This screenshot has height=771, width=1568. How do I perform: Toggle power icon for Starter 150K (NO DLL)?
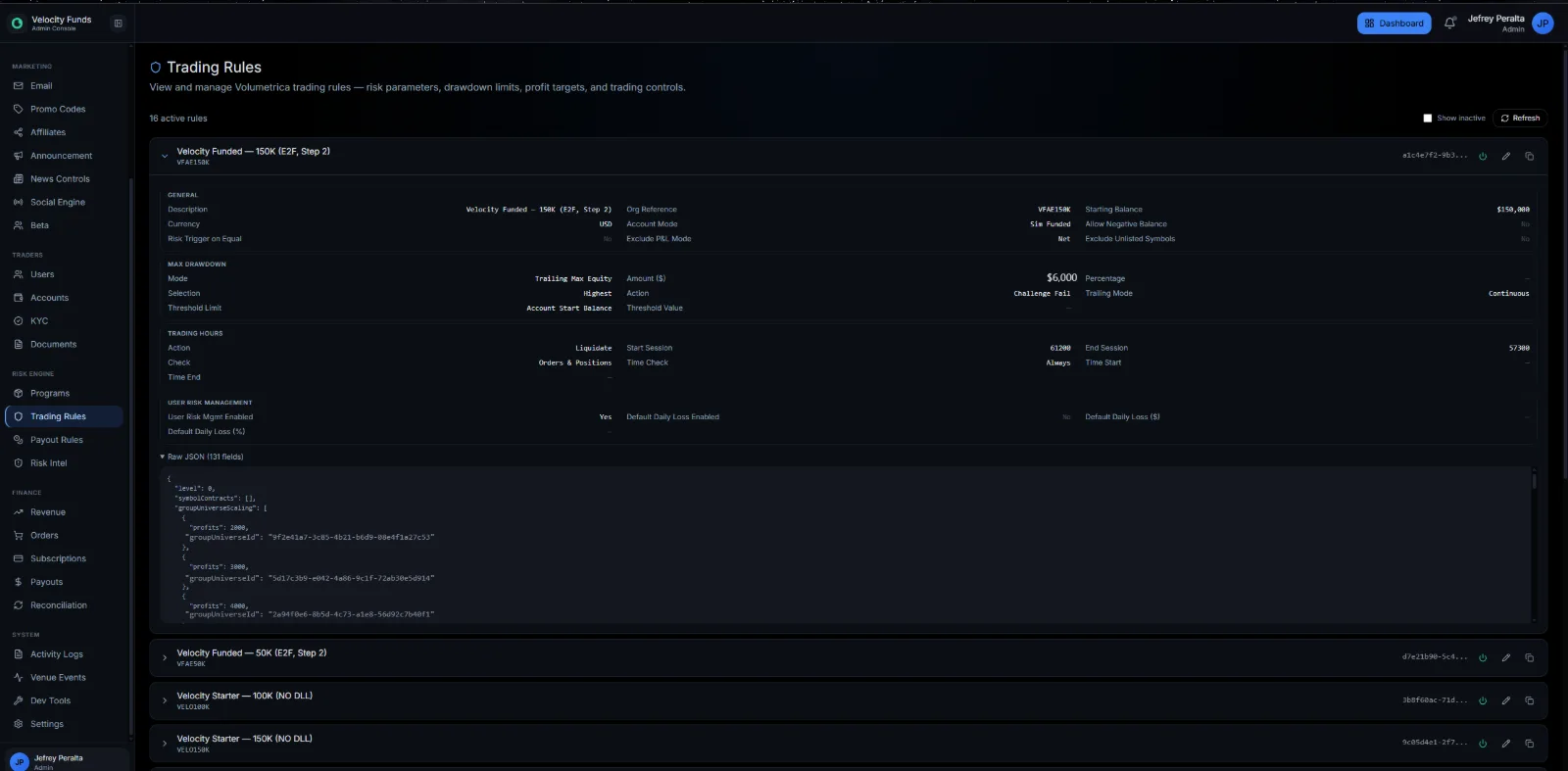[x=1483, y=744]
